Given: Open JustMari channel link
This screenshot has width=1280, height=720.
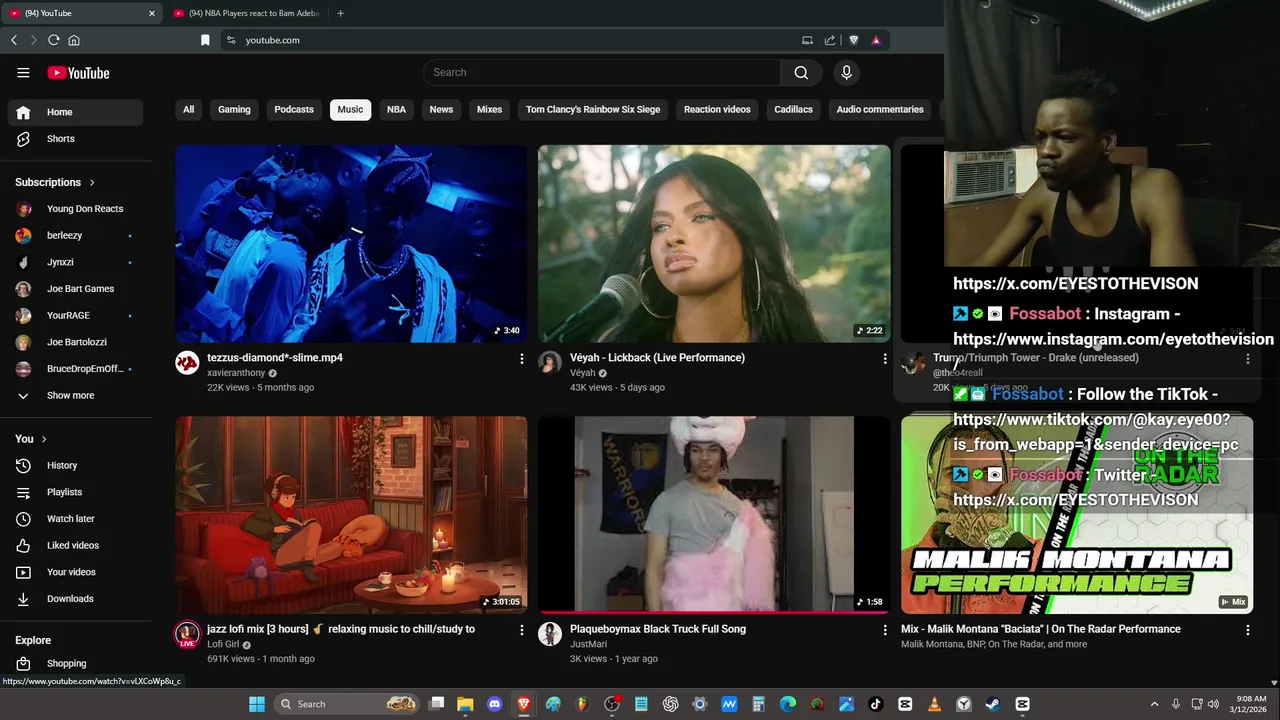Looking at the screenshot, I should coord(588,645).
